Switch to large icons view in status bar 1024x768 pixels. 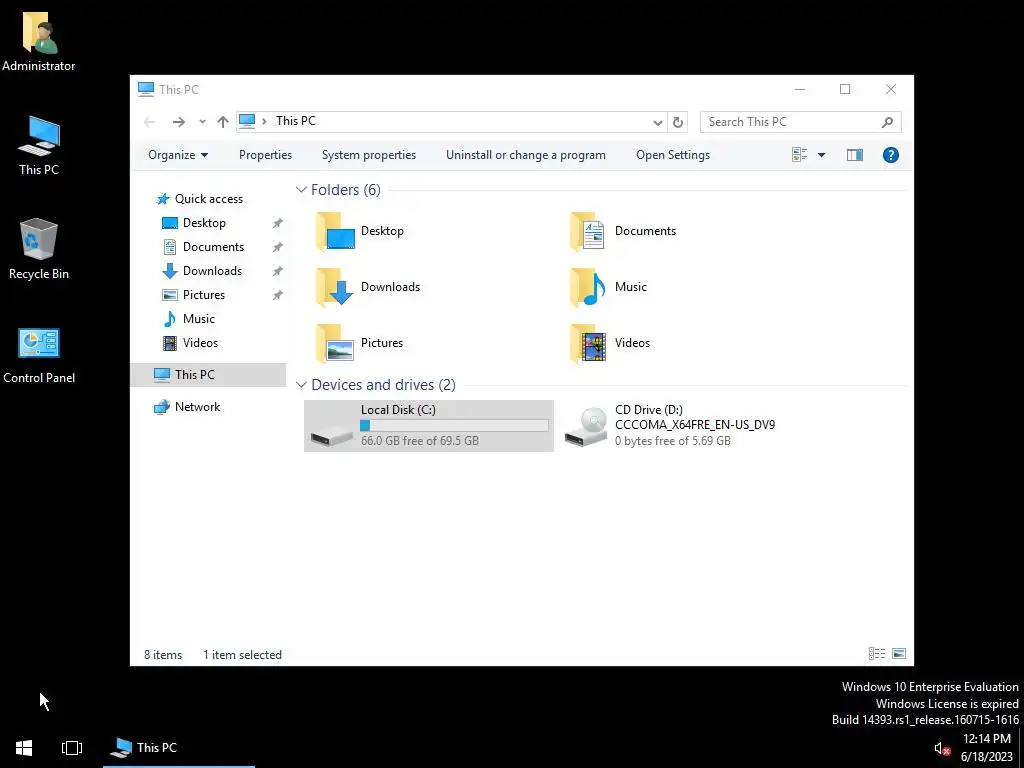tap(899, 654)
